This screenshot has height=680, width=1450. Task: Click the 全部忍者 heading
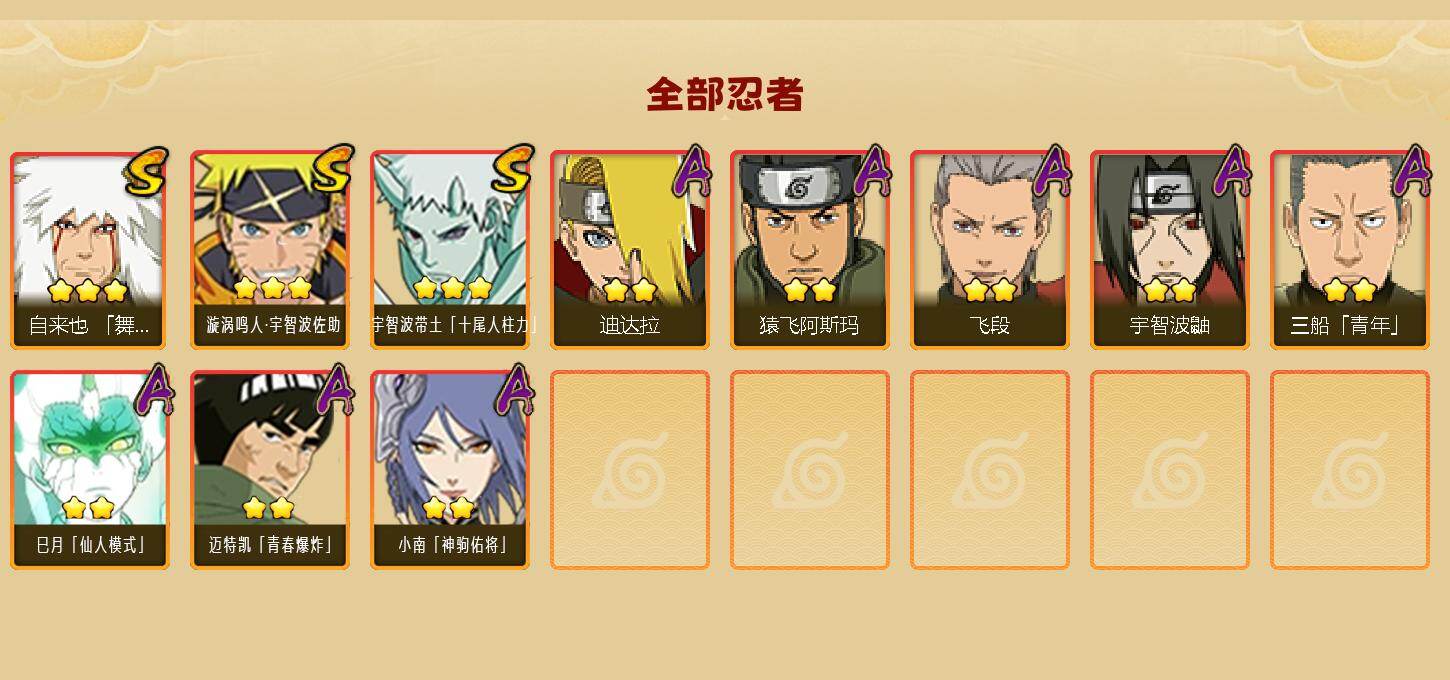tap(725, 95)
